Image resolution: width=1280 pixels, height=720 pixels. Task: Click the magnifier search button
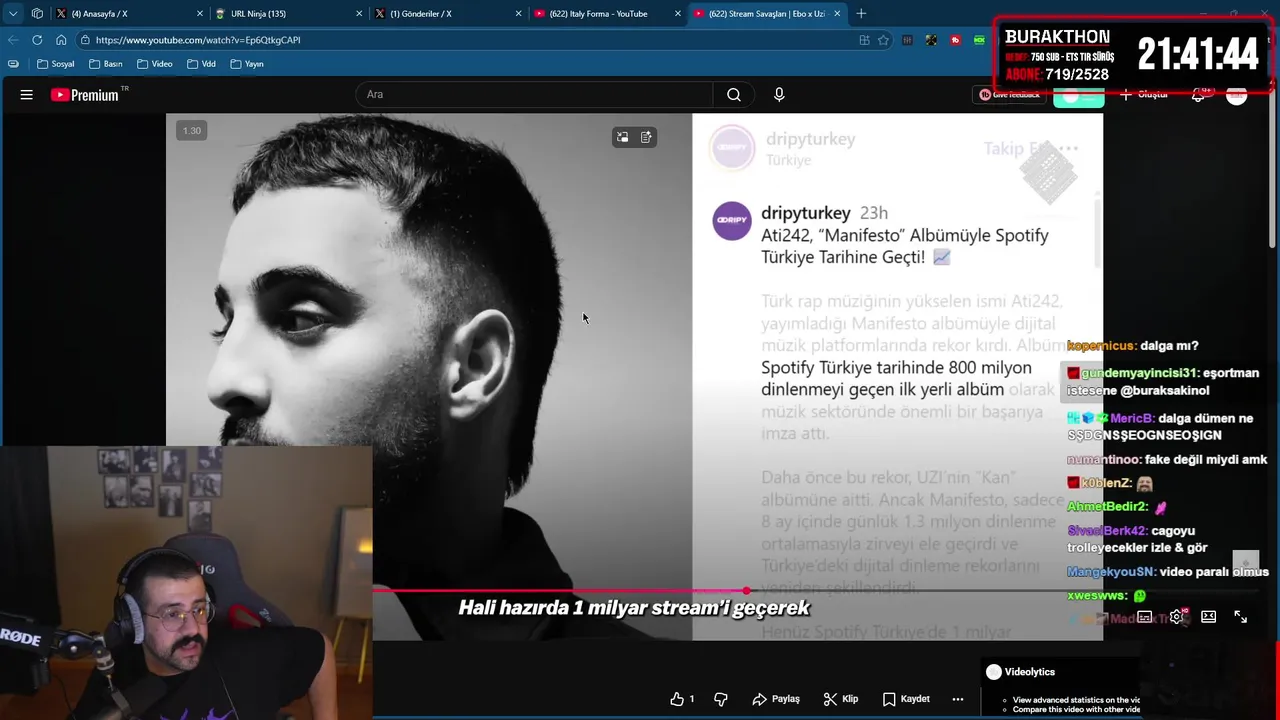point(734,94)
